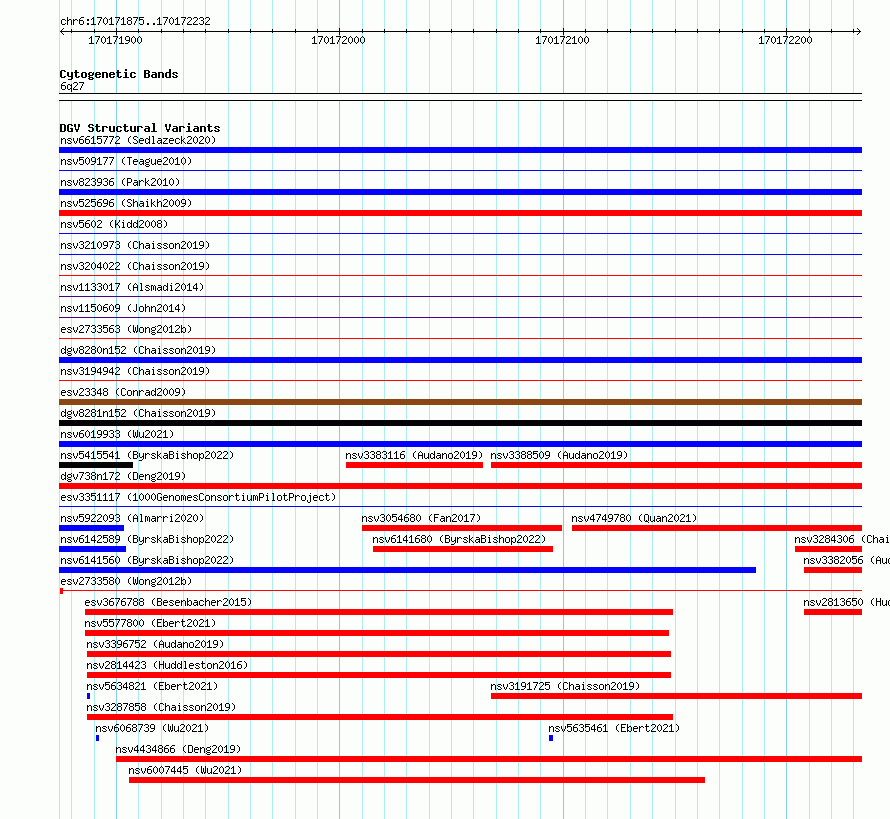Viewport: 890px width, 819px height.
Task: Click the short black bar under nsv5415541
Action: click(x=96, y=465)
